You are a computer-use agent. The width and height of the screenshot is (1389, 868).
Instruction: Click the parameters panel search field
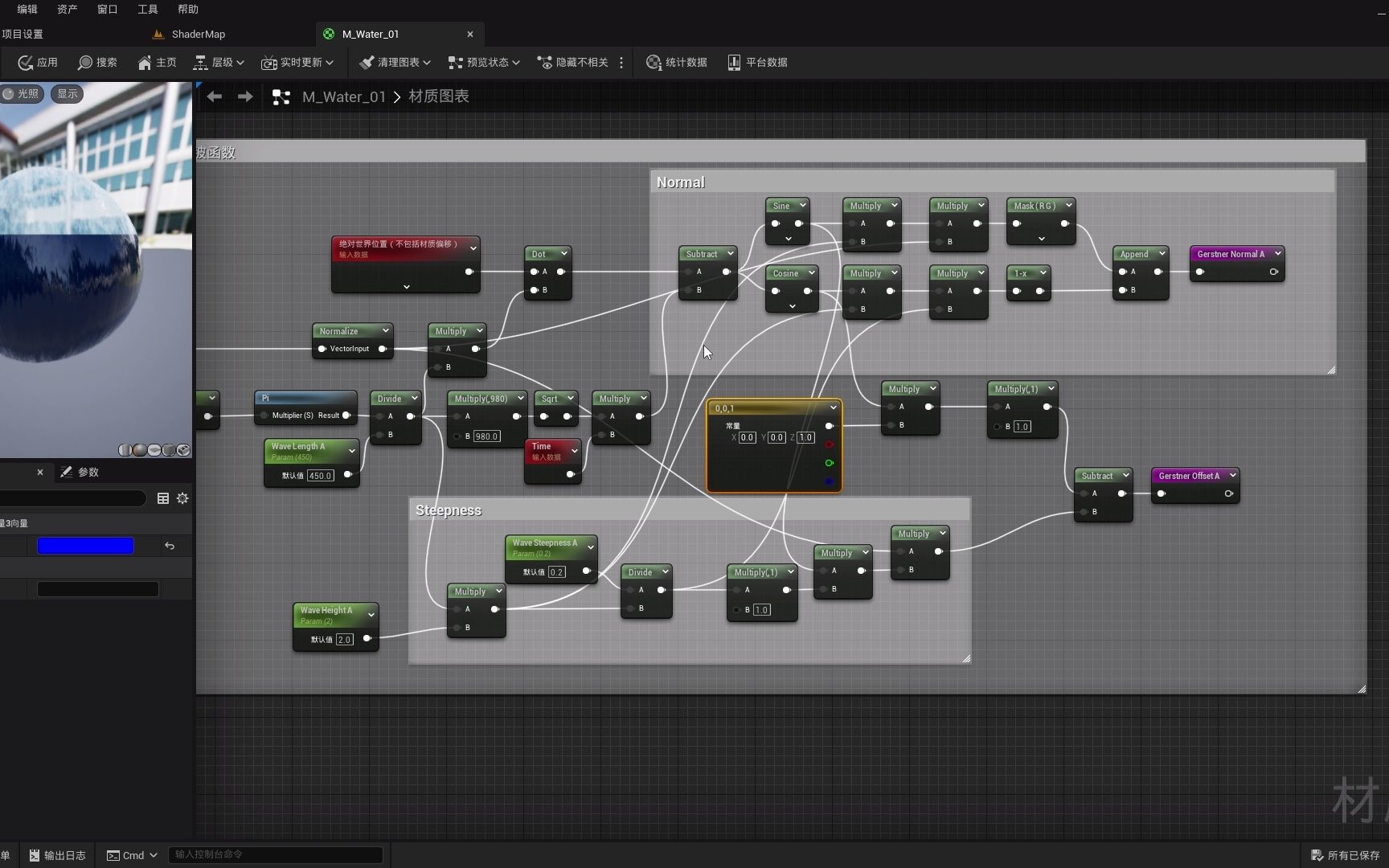73,498
